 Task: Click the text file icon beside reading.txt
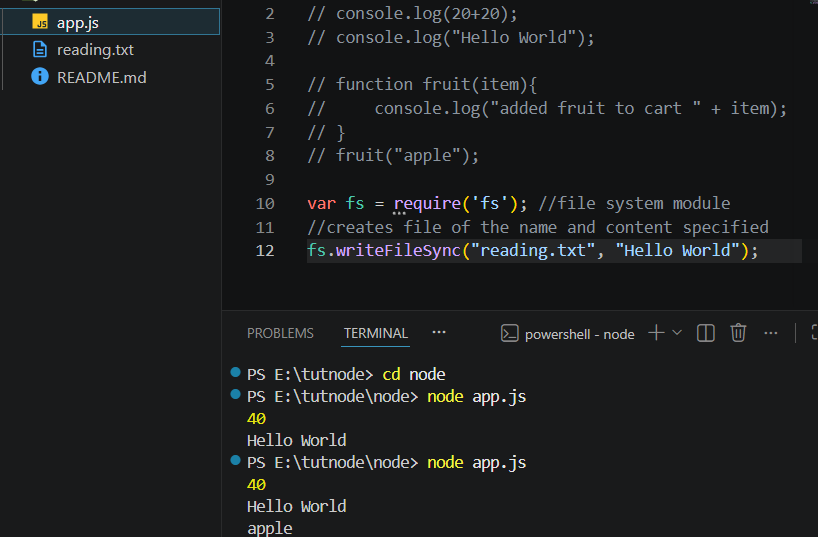coord(40,50)
